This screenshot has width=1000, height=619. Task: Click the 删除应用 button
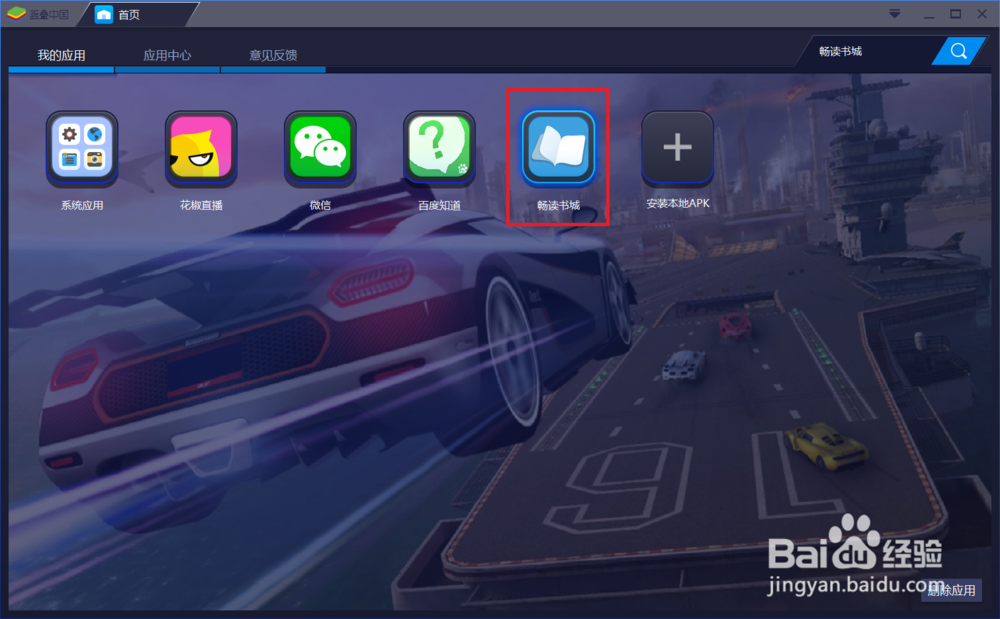(x=951, y=590)
